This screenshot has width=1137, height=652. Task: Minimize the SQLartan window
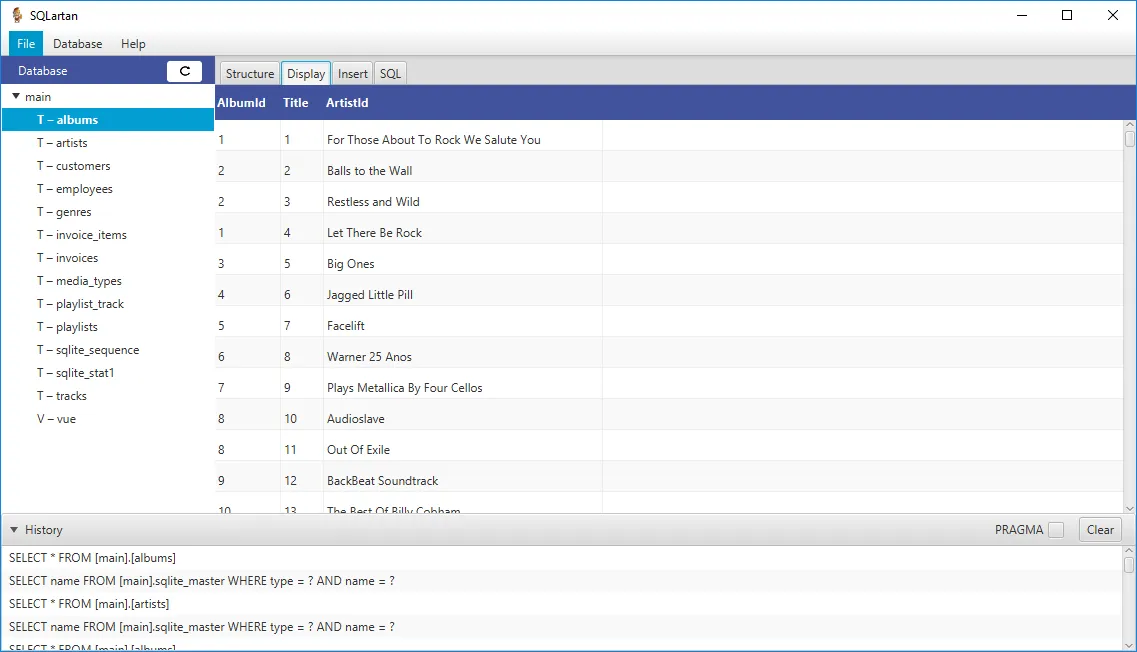[x=1022, y=15]
